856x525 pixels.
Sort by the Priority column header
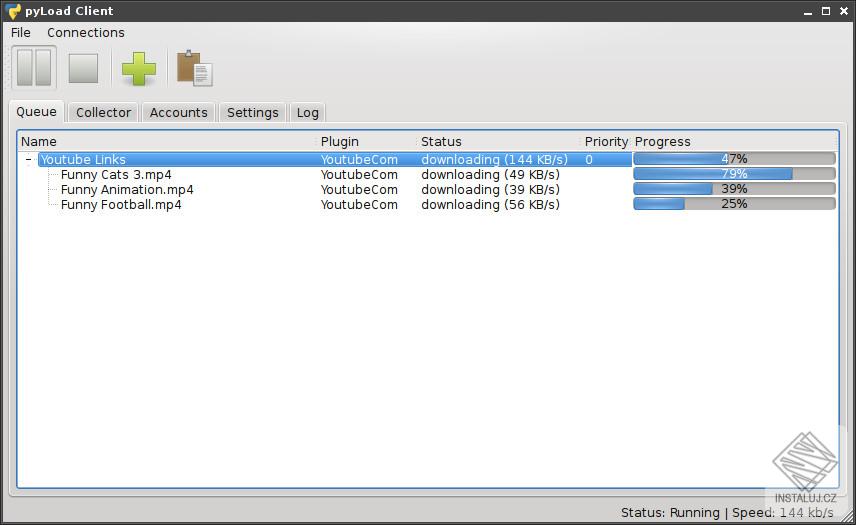[x=606, y=141]
